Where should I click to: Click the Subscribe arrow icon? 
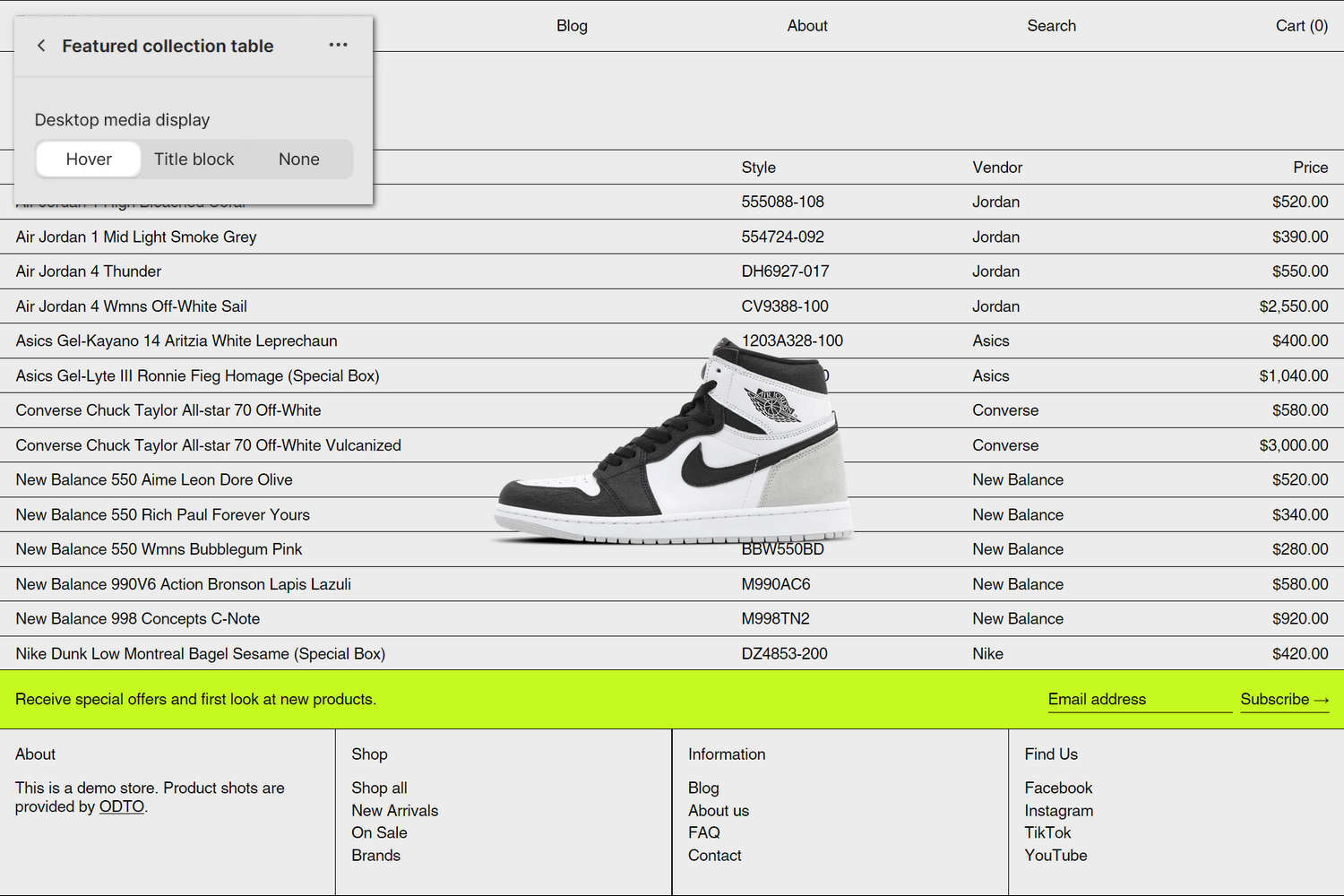click(1322, 700)
